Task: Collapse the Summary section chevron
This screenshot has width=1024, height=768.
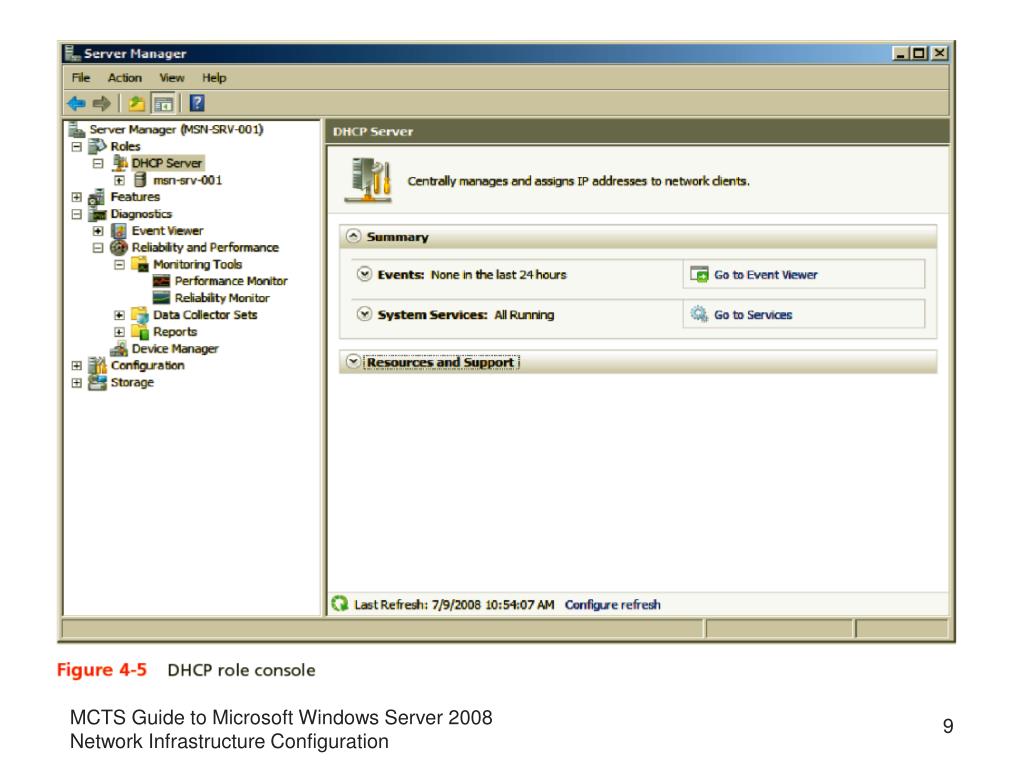Action: (353, 236)
